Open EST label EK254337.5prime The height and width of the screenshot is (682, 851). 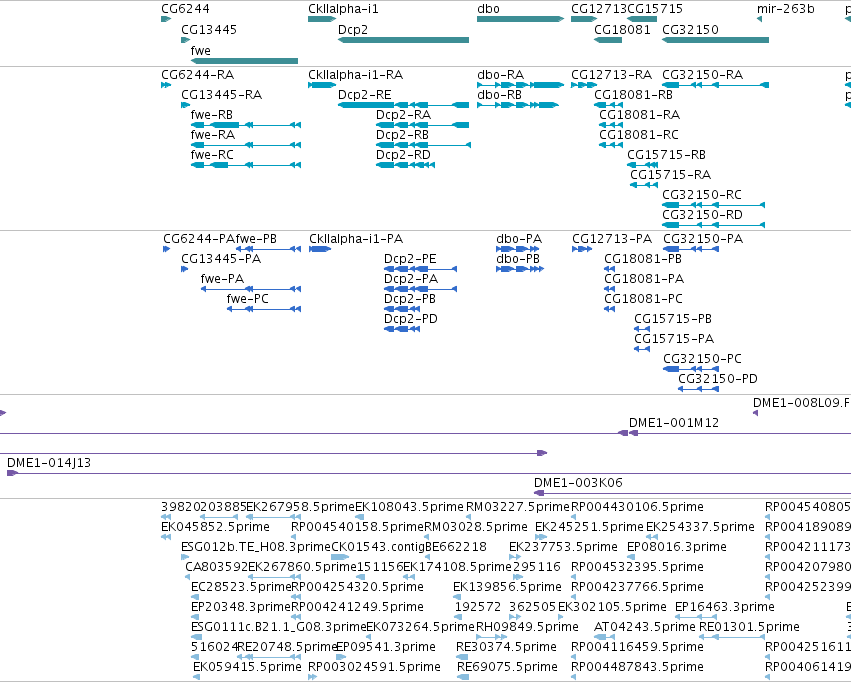coord(700,527)
